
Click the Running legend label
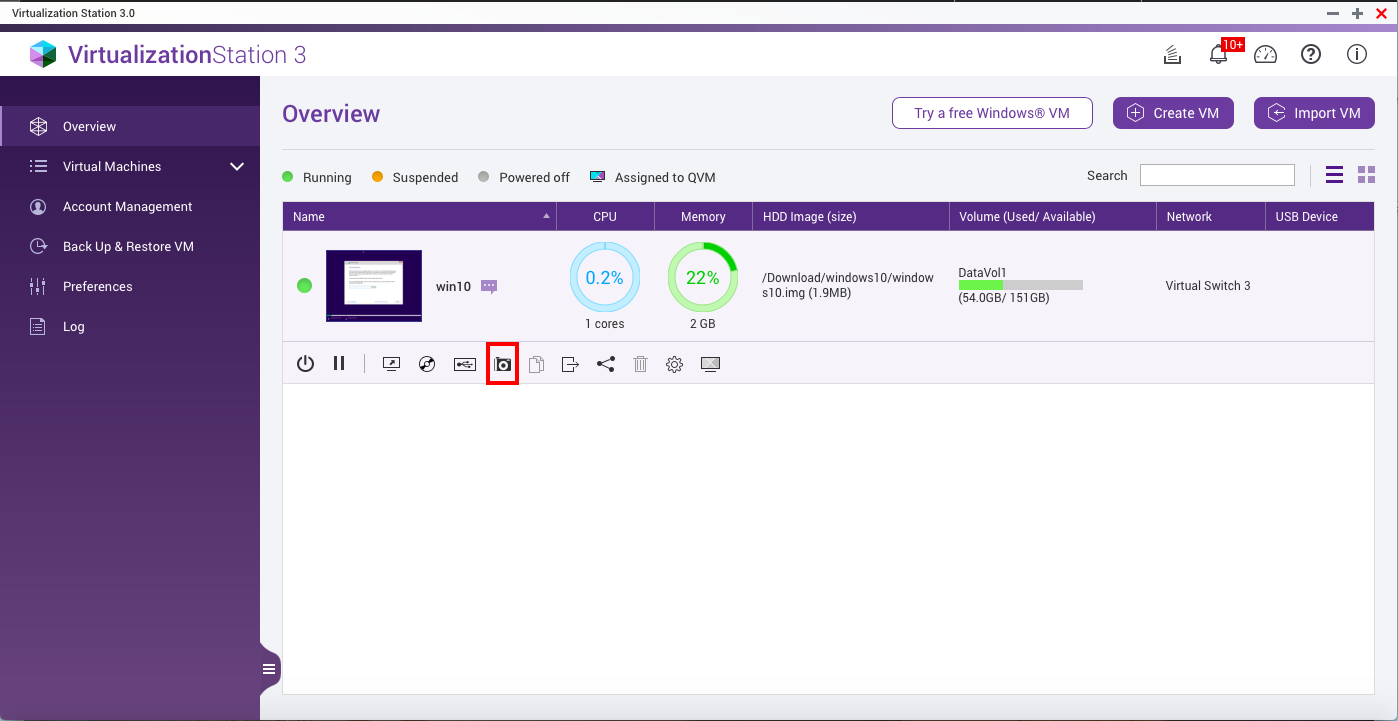click(327, 177)
